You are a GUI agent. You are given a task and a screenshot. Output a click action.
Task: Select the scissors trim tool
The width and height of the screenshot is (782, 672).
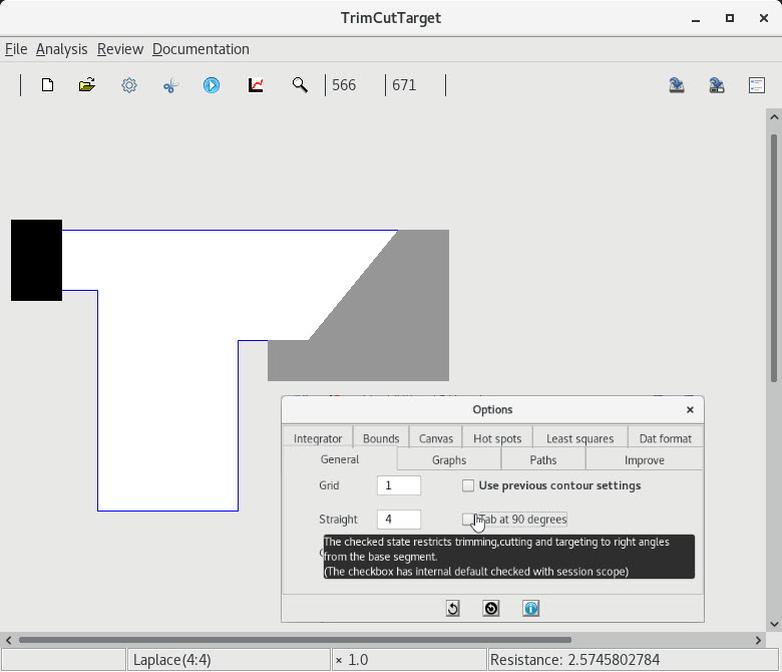coord(170,85)
